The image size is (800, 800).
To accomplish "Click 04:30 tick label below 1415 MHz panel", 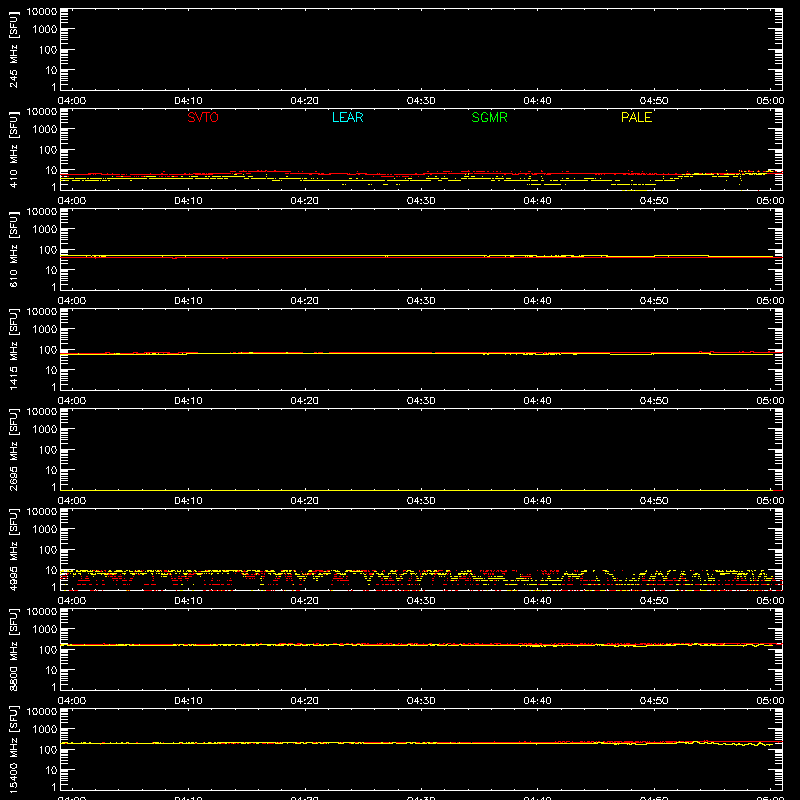I will (x=421, y=401).
